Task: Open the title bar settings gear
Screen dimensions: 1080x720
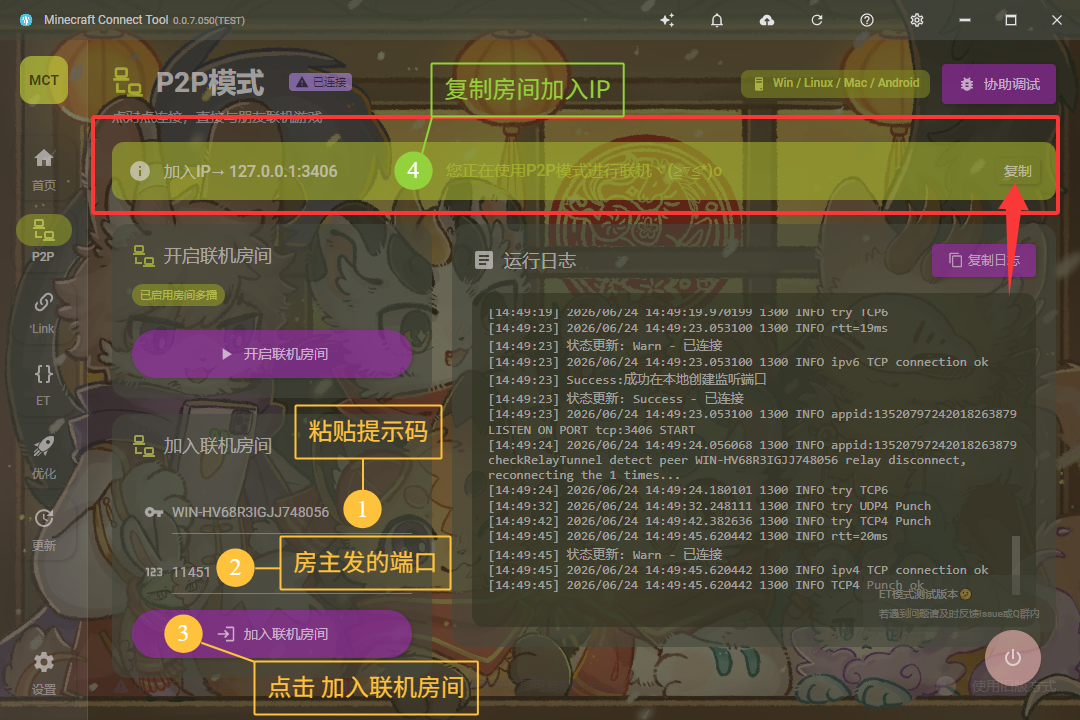Action: 917,20
